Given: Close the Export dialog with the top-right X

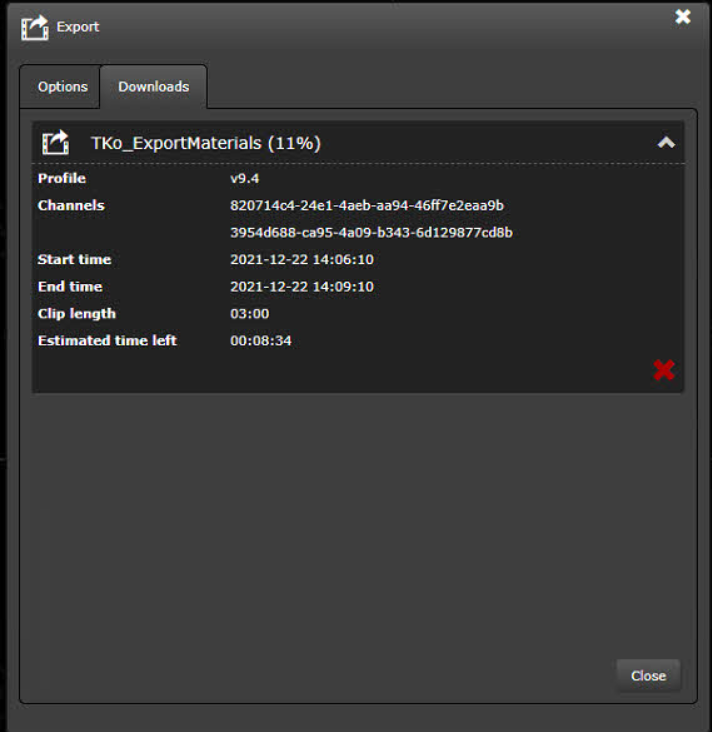Looking at the screenshot, I should (x=683, y=17).
